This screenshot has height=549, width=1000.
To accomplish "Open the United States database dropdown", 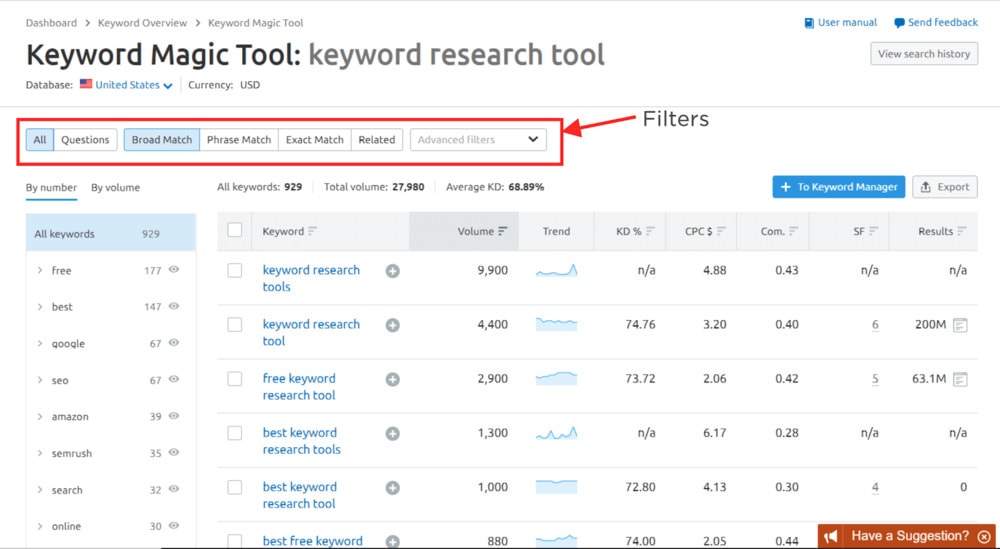I will 134,85.
